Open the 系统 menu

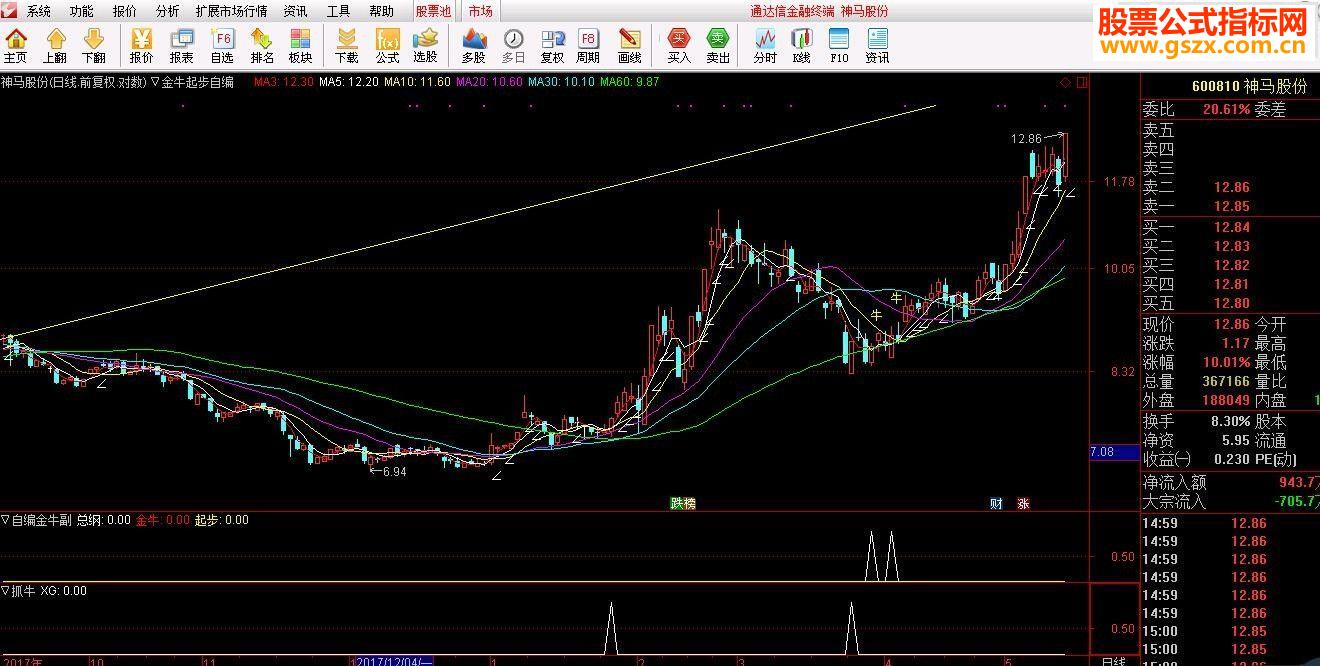(x=39, y=11)
